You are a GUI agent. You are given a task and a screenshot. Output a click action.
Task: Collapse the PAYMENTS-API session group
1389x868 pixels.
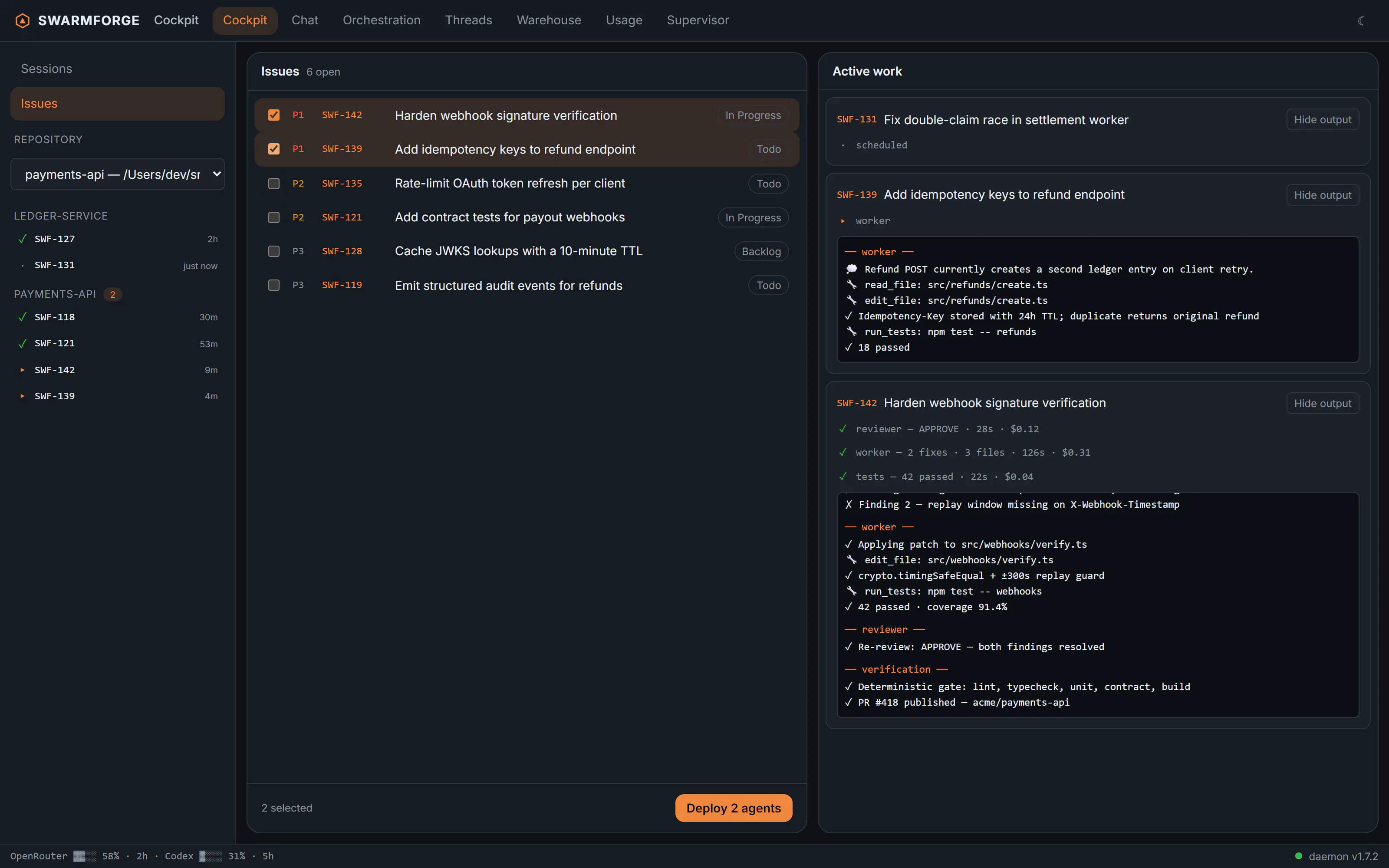(x=55, y=294)
